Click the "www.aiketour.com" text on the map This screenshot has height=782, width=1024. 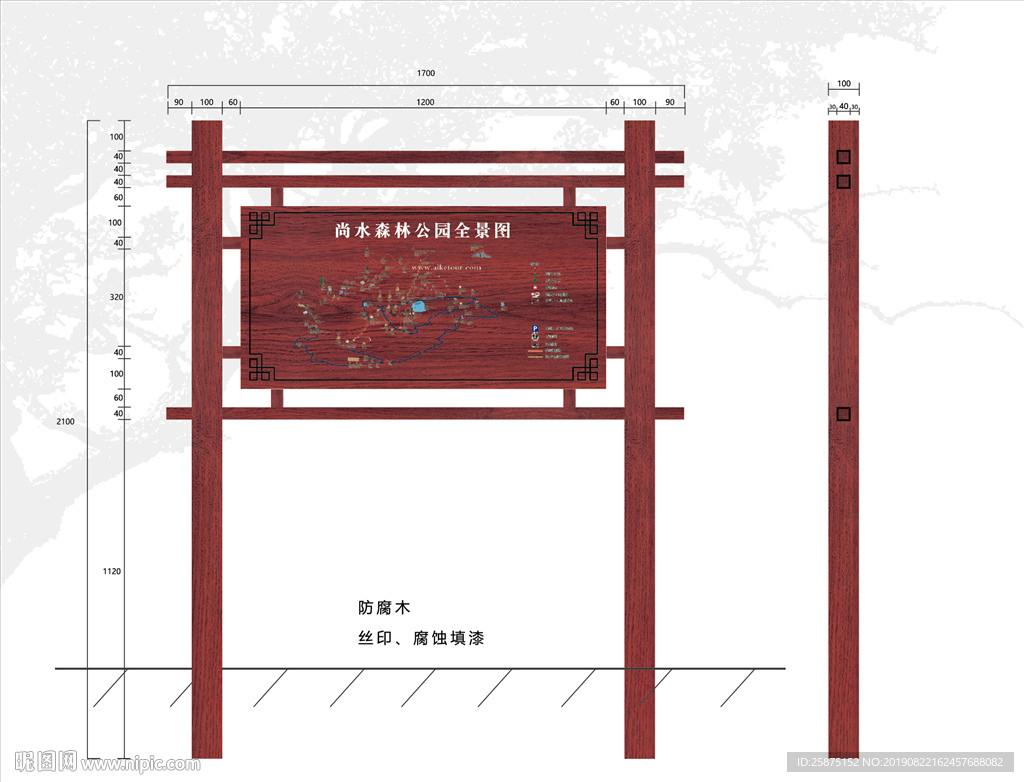tap(447, 267)
